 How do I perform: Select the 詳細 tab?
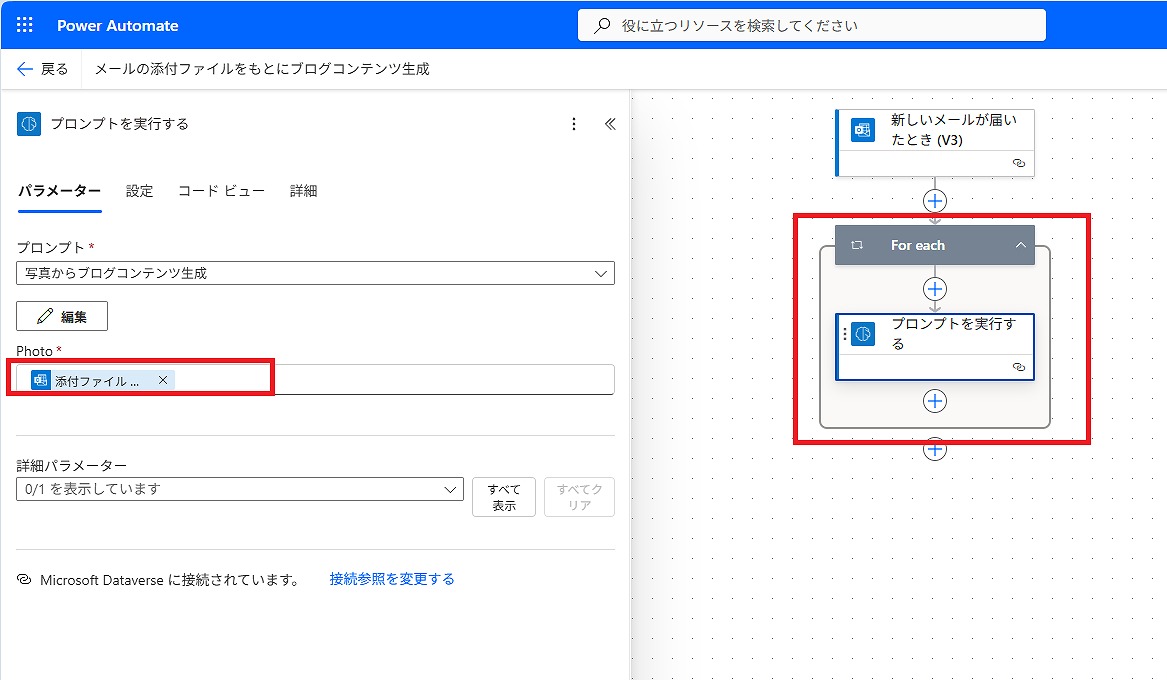click(303, 191)
